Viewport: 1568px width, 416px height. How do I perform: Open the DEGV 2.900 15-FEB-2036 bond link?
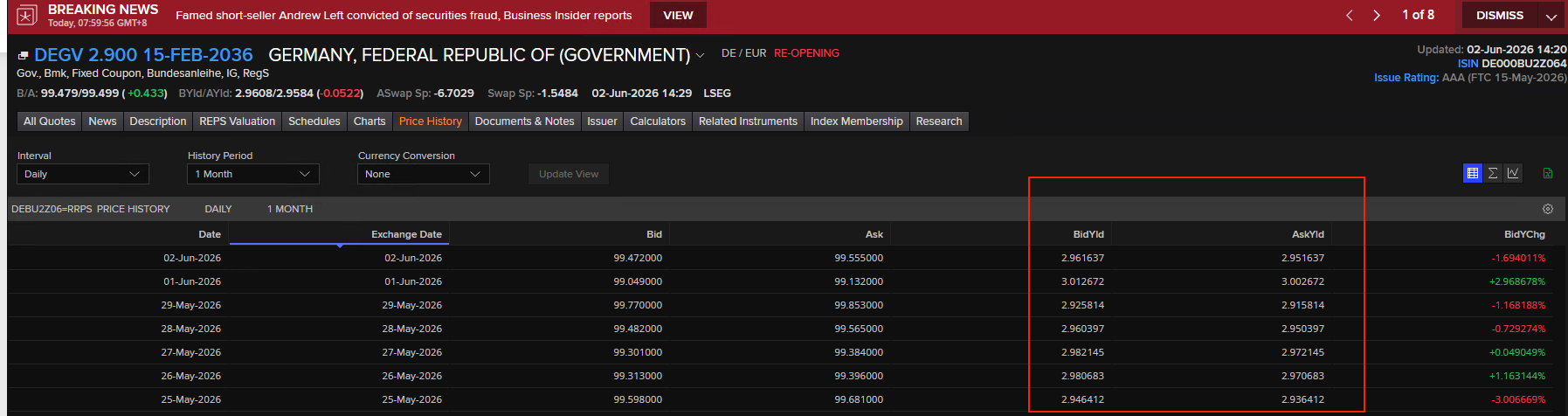(x=143, y=55)
